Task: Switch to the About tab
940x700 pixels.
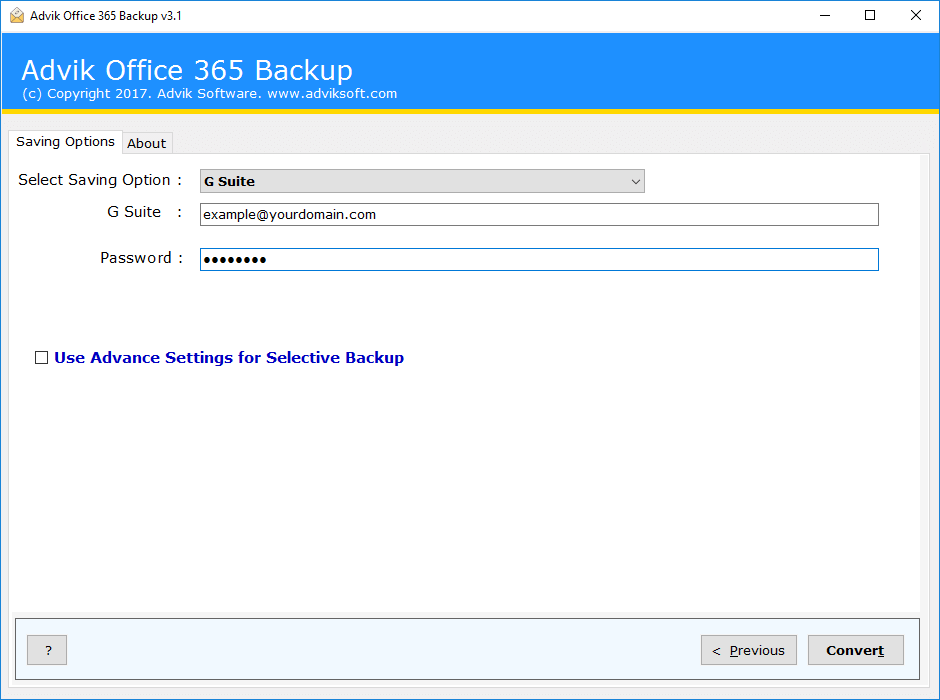Action: click(147, 143)
